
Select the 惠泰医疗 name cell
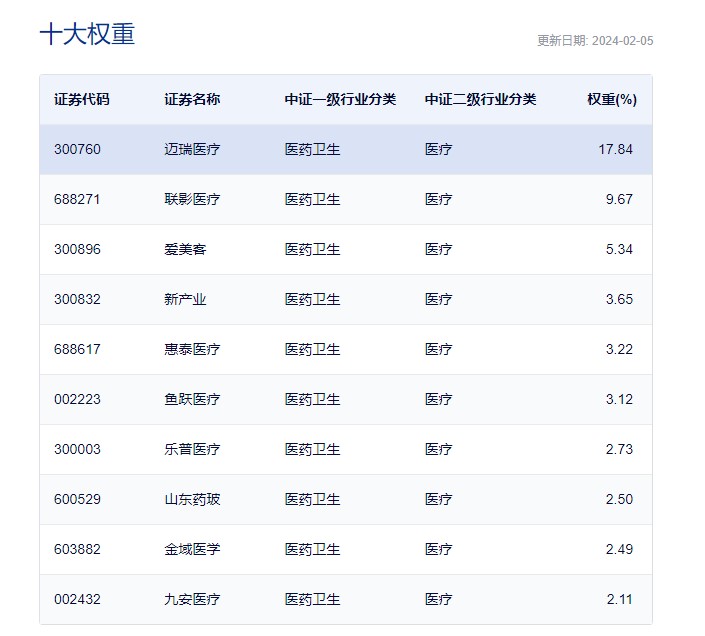point(192,349)
